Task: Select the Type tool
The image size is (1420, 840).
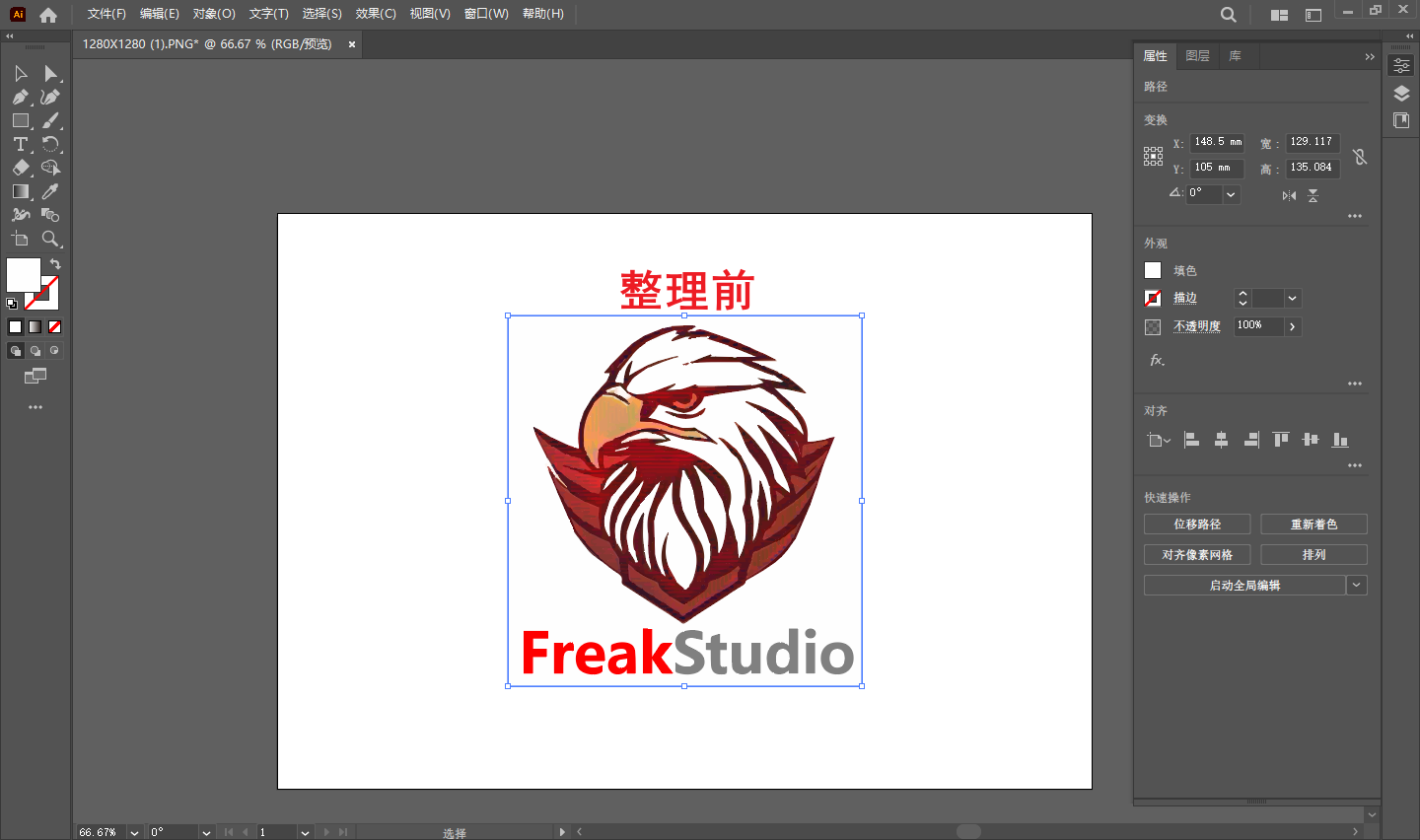Action: [20, 144]
